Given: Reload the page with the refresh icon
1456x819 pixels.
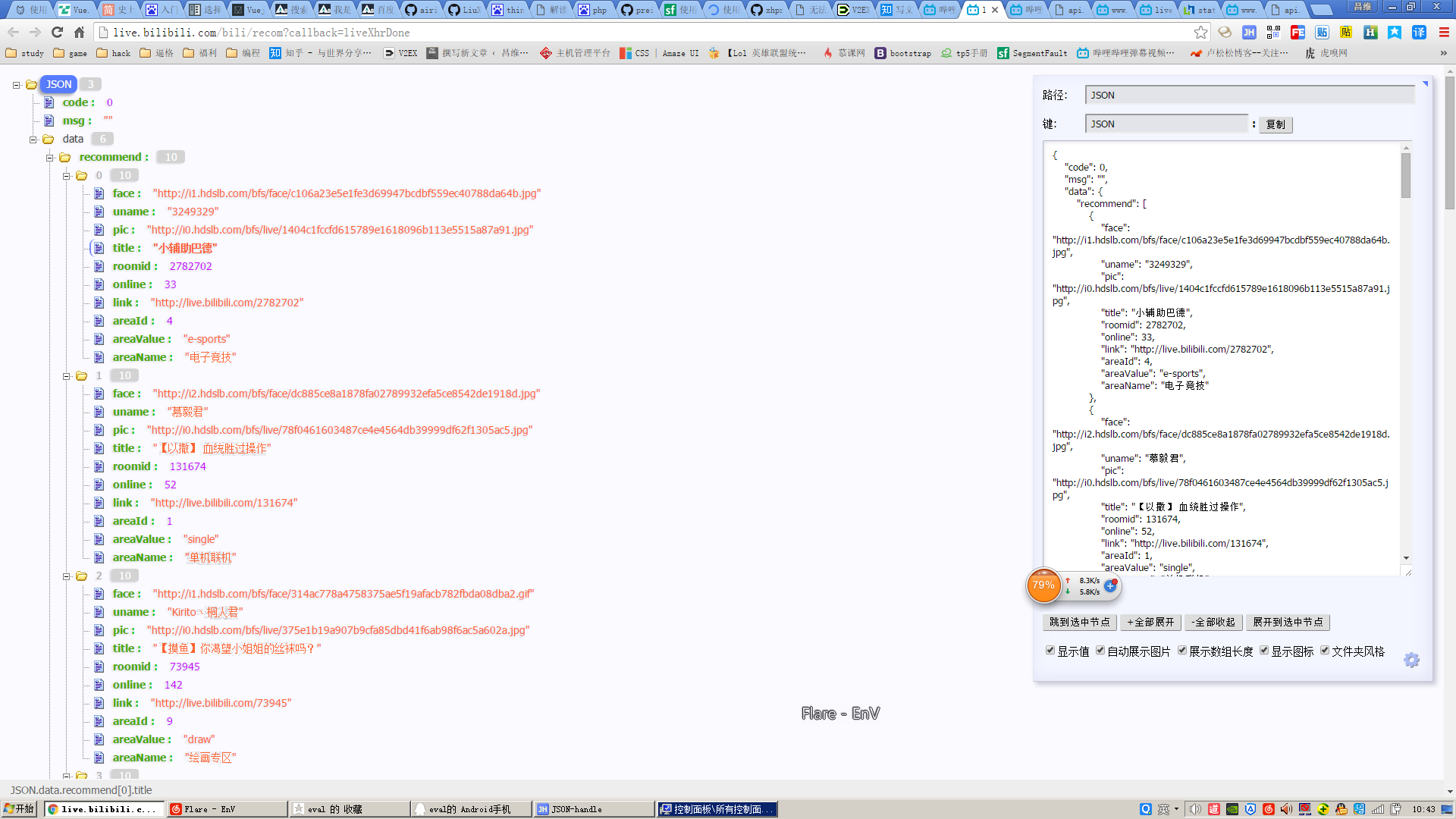Looking at the screenshot, I should [x=58, y=33].
